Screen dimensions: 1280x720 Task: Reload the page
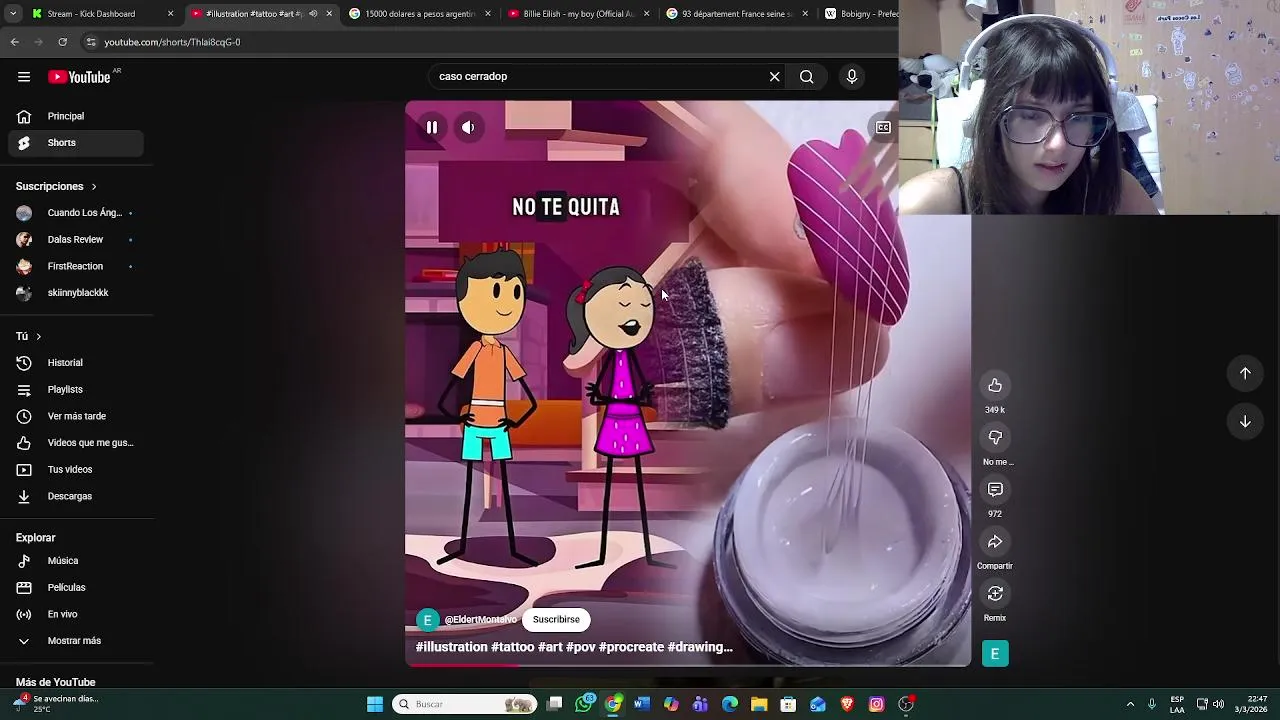[62, 42]
